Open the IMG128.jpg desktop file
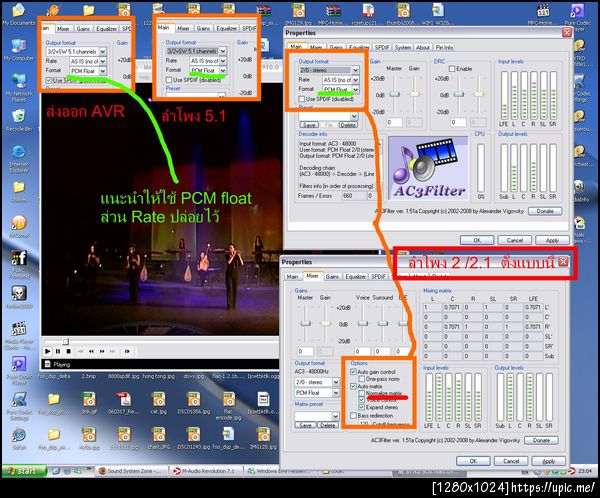This screenshot has width=600, height=498. (x=263, y=439)
